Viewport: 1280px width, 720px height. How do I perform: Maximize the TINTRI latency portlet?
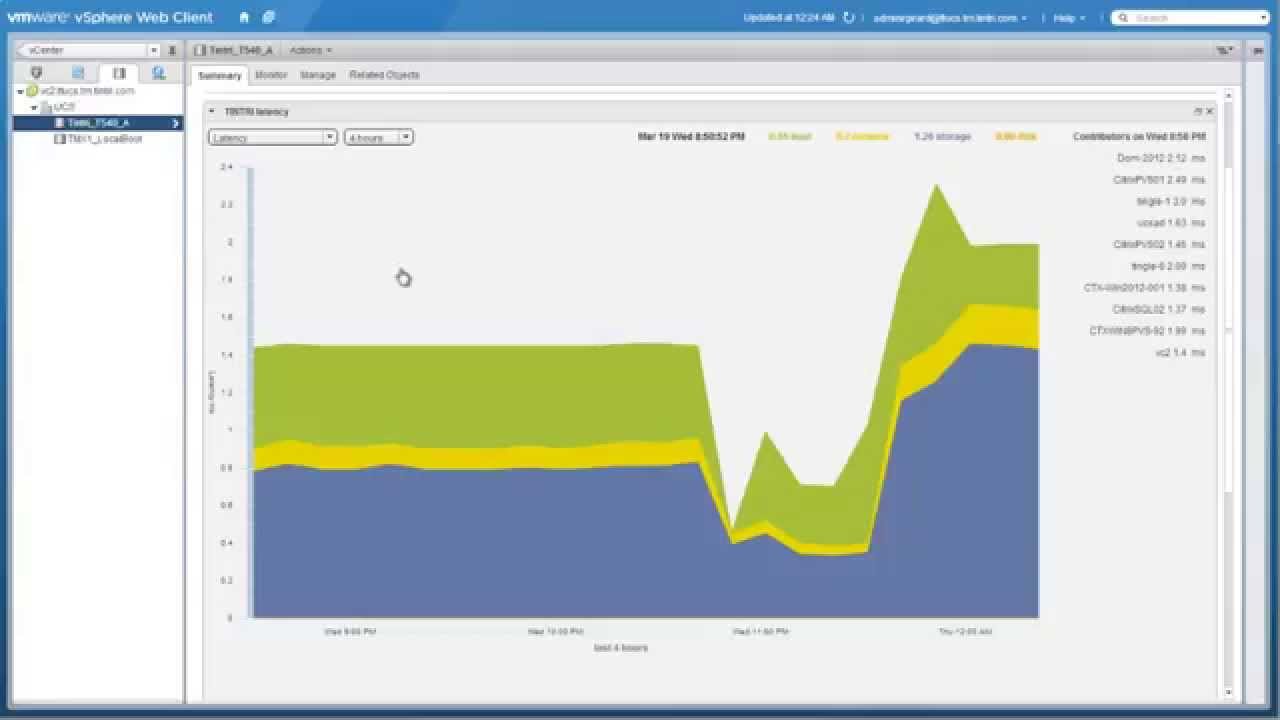[1198, 111]
